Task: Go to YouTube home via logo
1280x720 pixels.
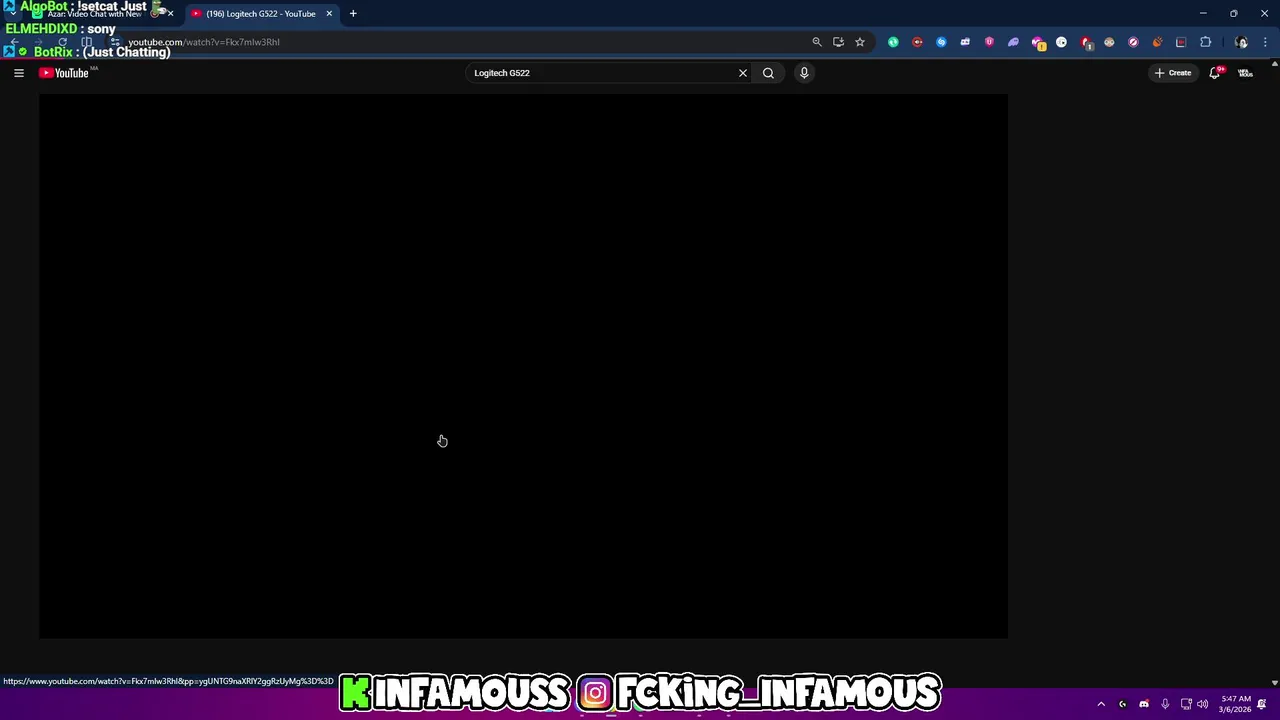Action: [64, 73]
